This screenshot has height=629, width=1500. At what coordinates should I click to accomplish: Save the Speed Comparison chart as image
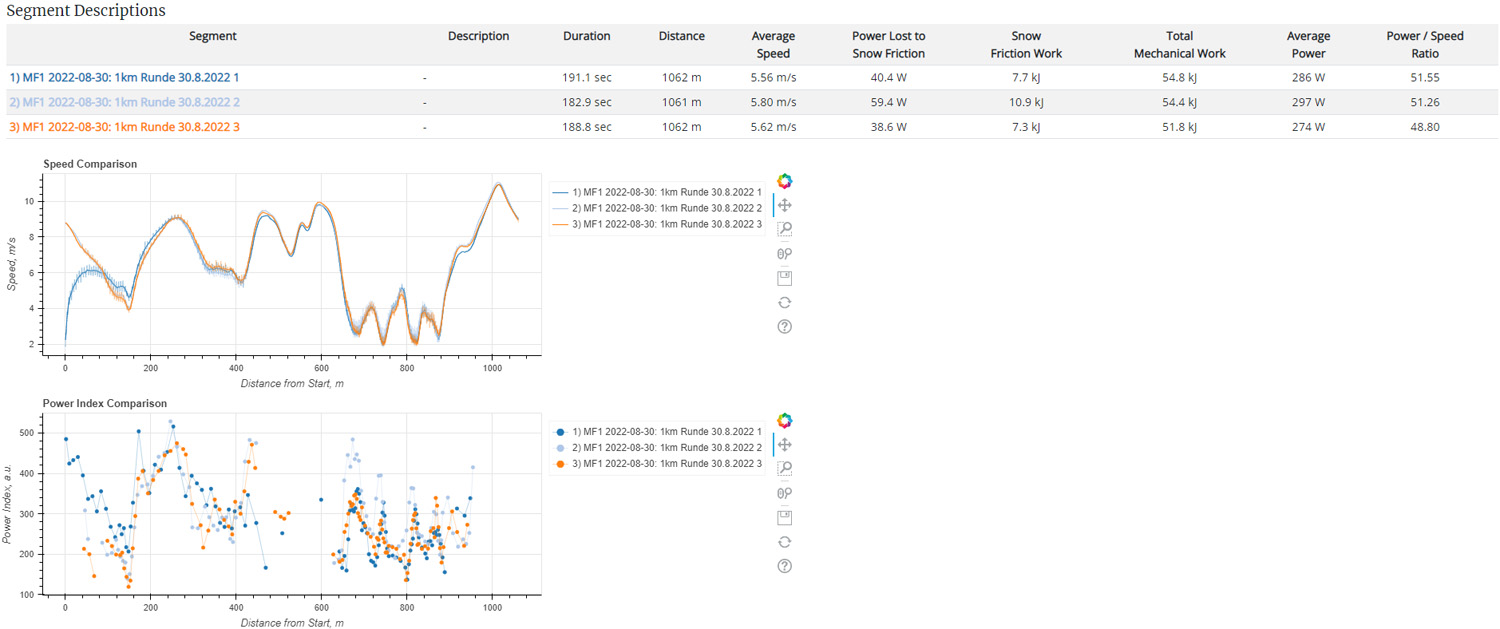785,278
